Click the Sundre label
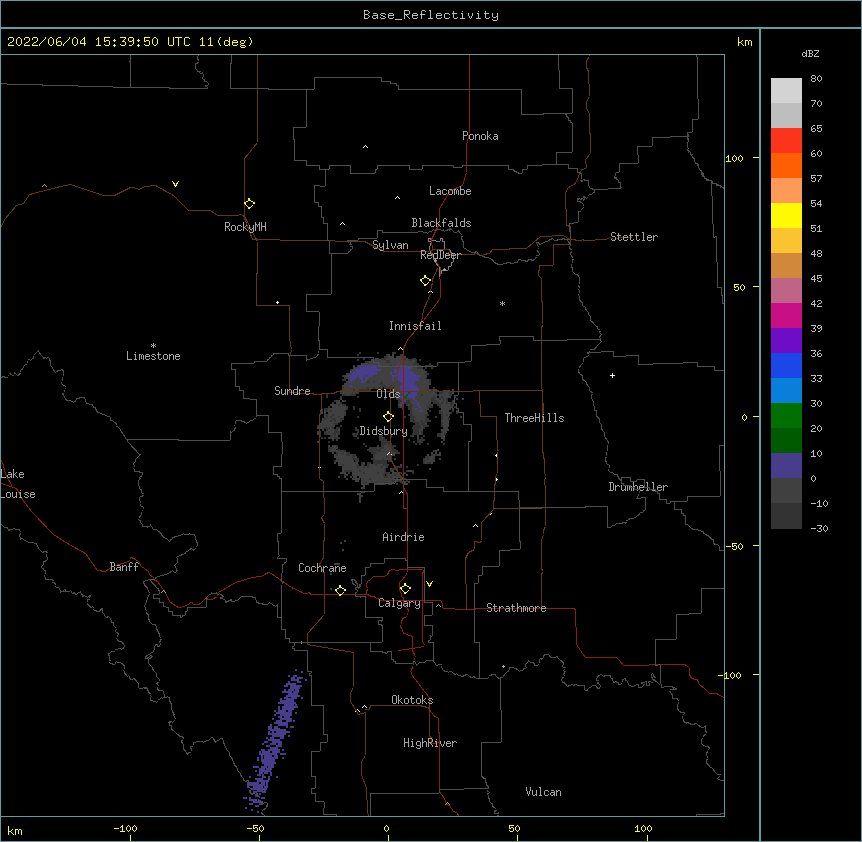Screen dimensions: 862x842 pos(292,391)
